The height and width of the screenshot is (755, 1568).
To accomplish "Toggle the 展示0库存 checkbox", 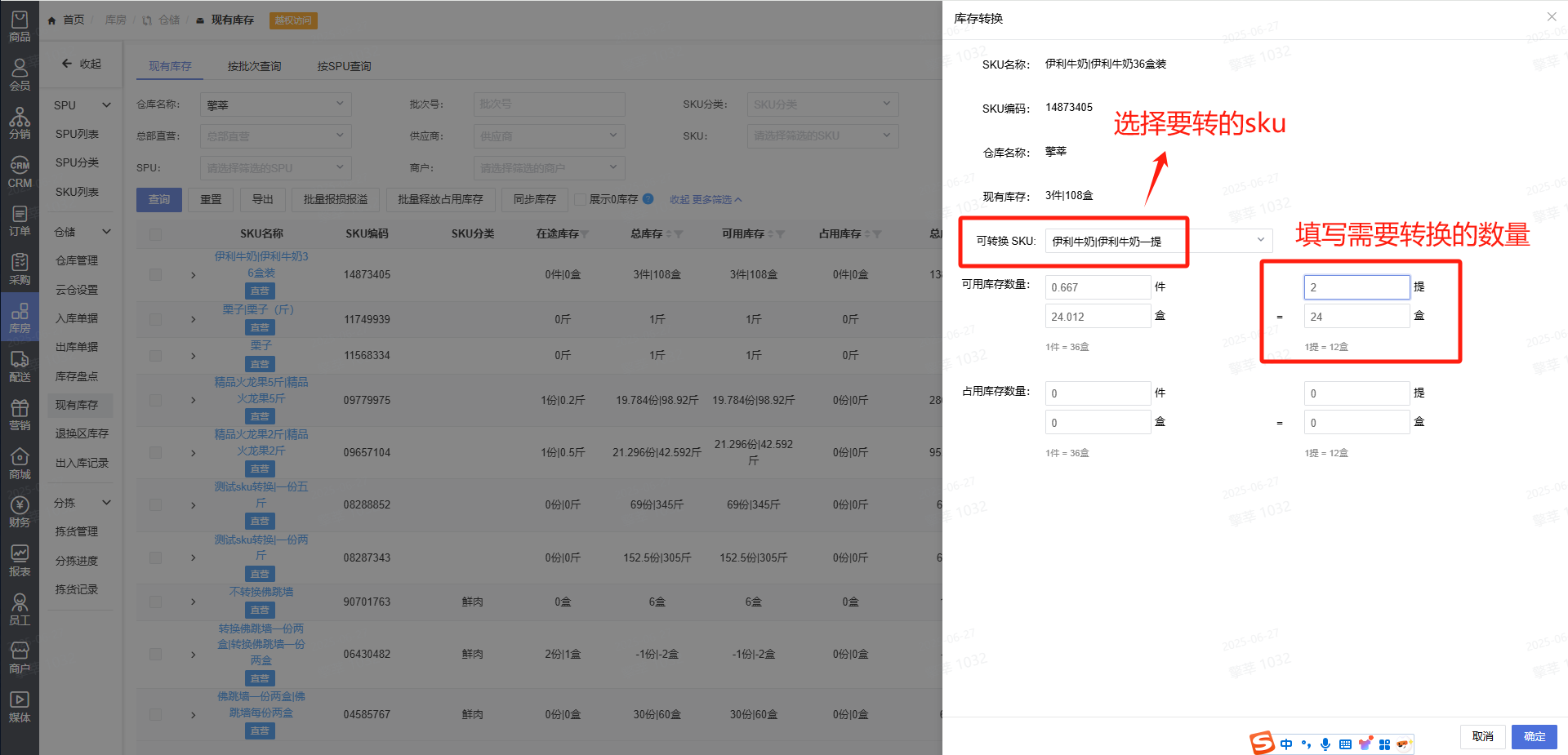I will click(580, 199).
